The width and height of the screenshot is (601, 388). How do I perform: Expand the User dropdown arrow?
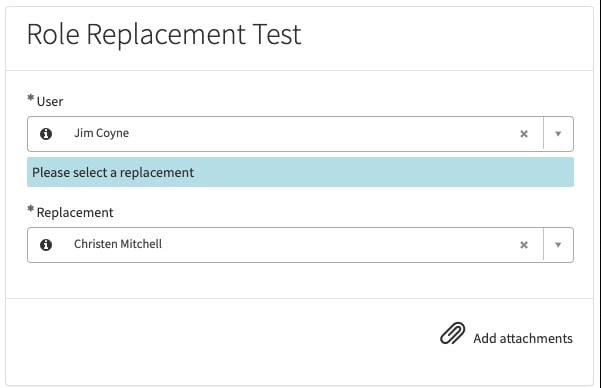tap(558, 134)
